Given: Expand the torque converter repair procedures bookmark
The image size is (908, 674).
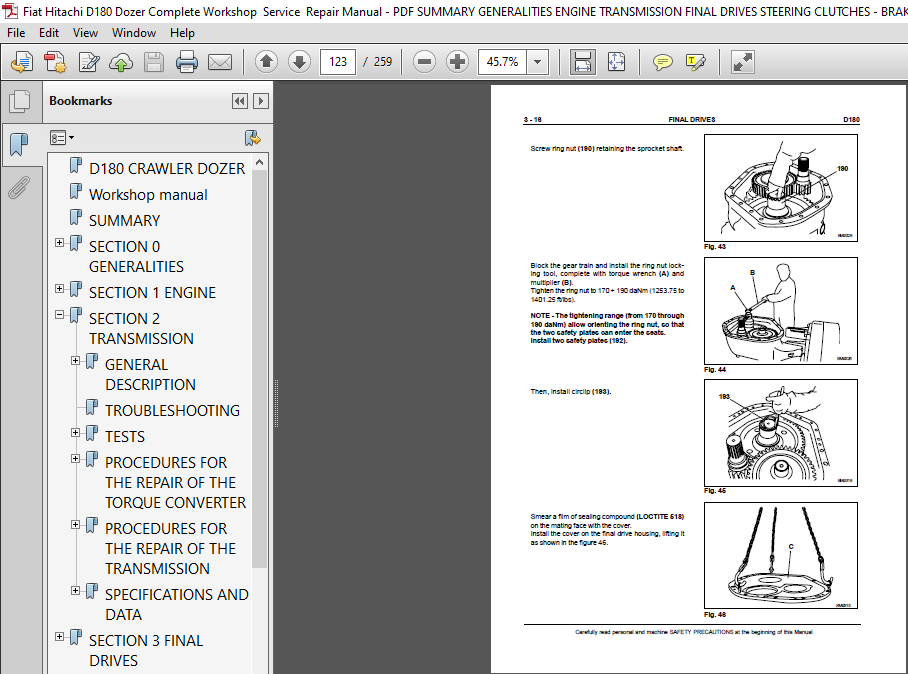Looking at the screenshot, I should (x=75, y=458).
